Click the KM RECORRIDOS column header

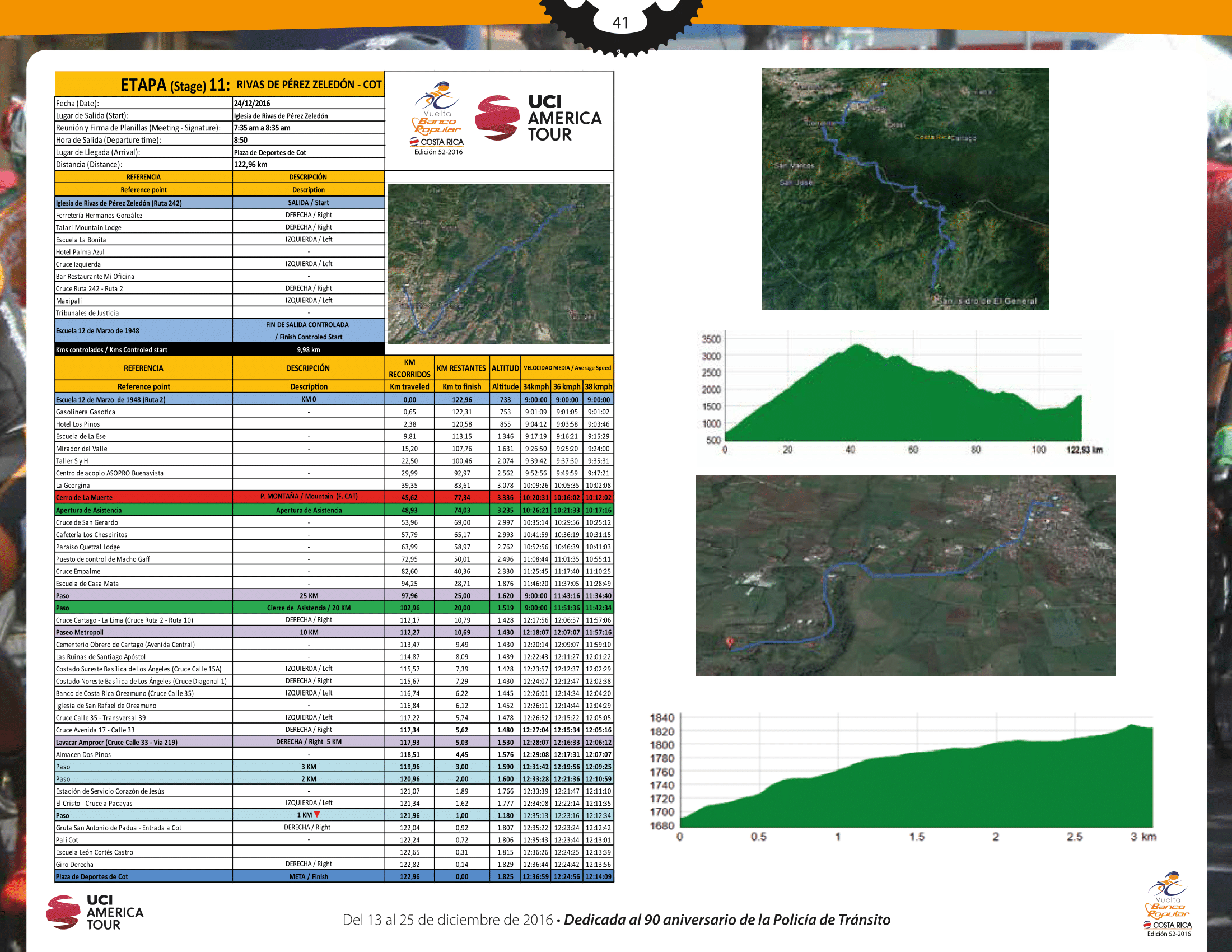tap(409, 368)
